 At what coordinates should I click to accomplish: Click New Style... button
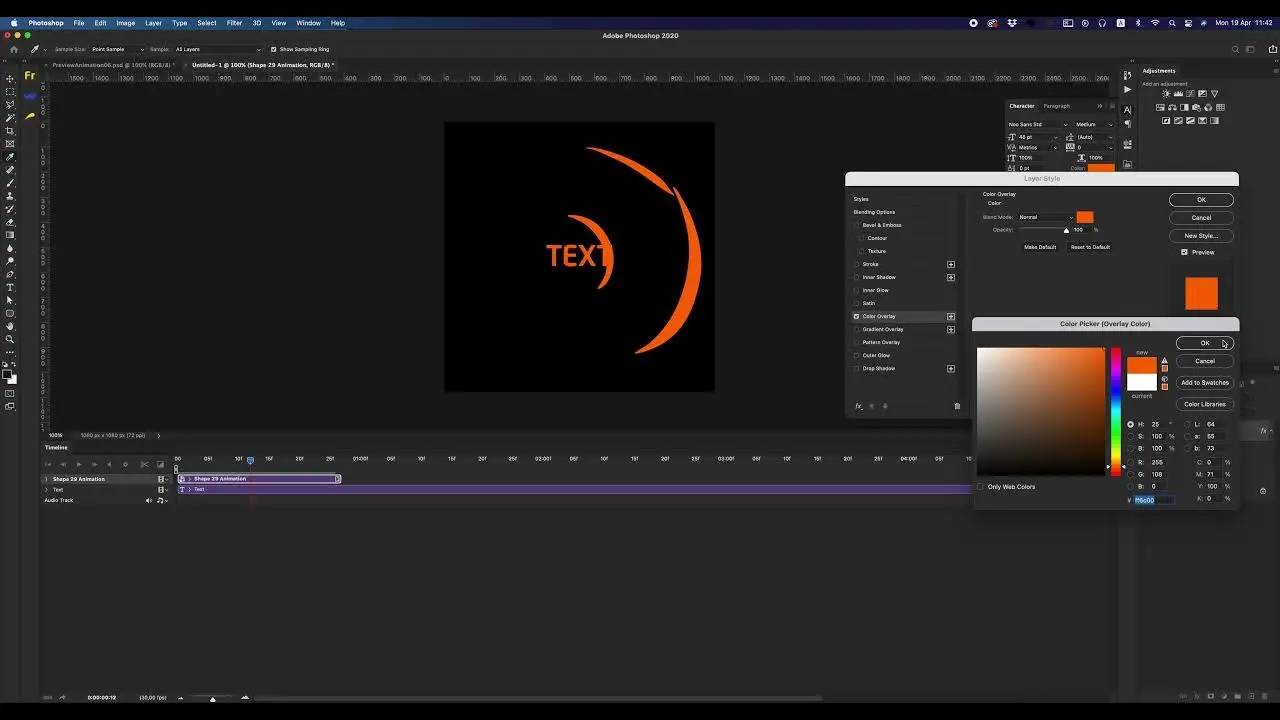1201,236
